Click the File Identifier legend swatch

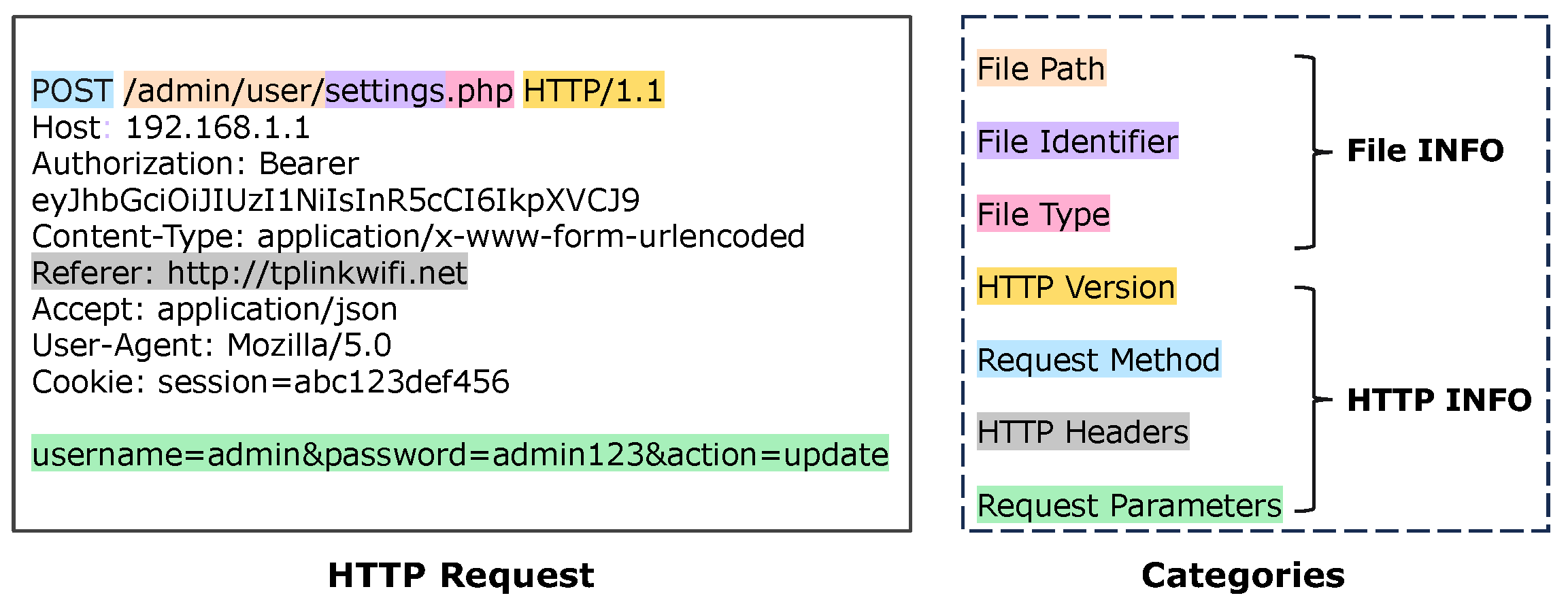(x=1077, y=141)
